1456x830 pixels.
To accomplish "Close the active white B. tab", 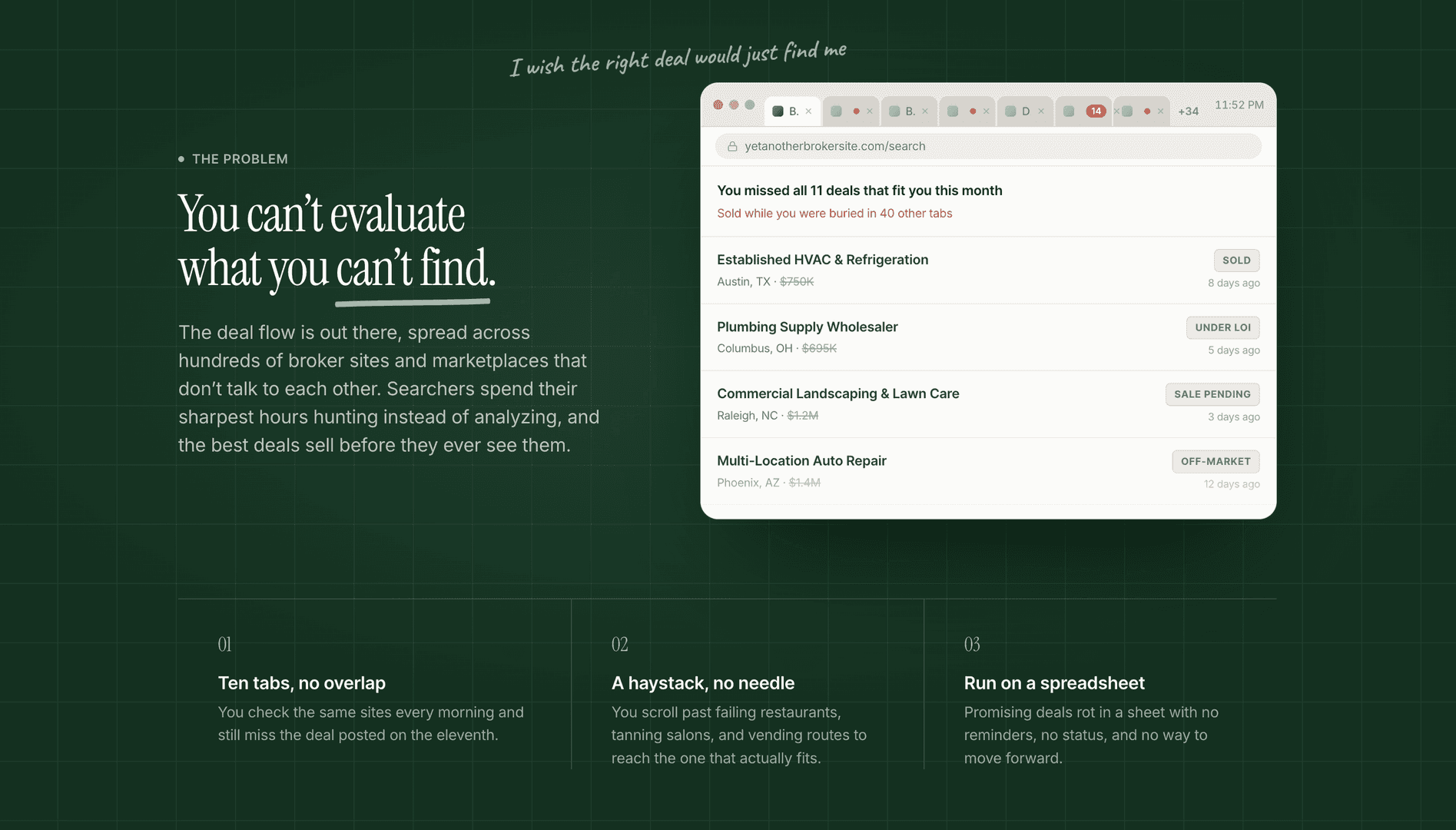I will click(x=808, y=111).
